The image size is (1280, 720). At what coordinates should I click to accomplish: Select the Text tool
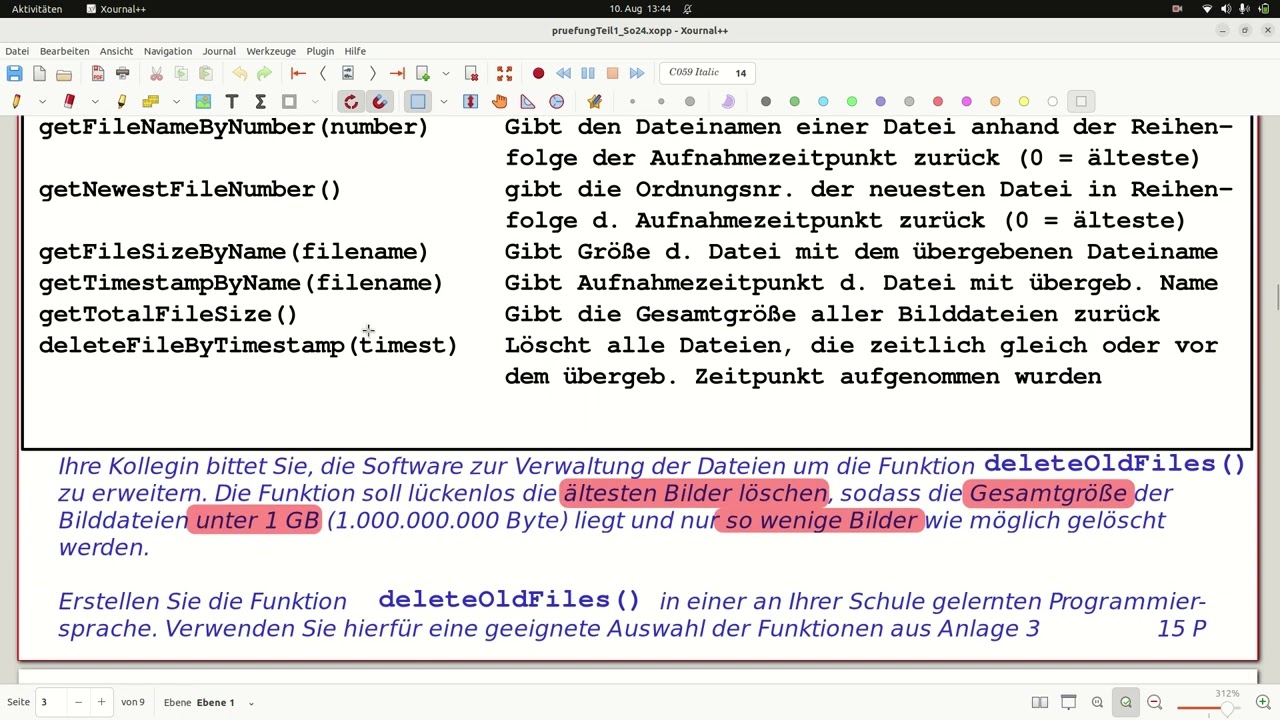coord(232,101)
